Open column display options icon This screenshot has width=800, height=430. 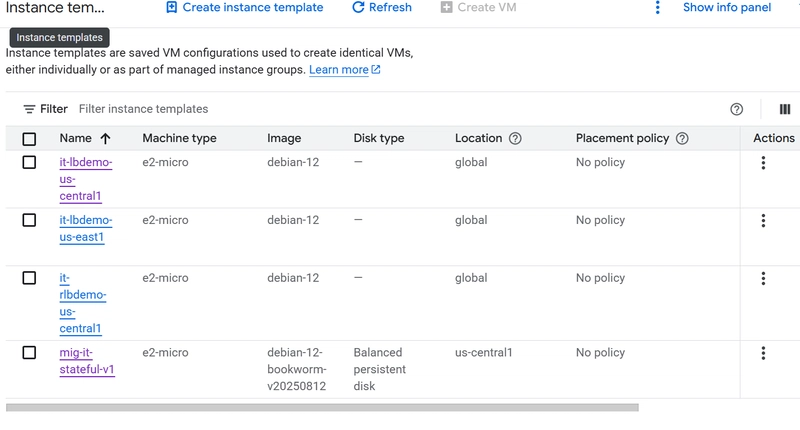point(785,109)
